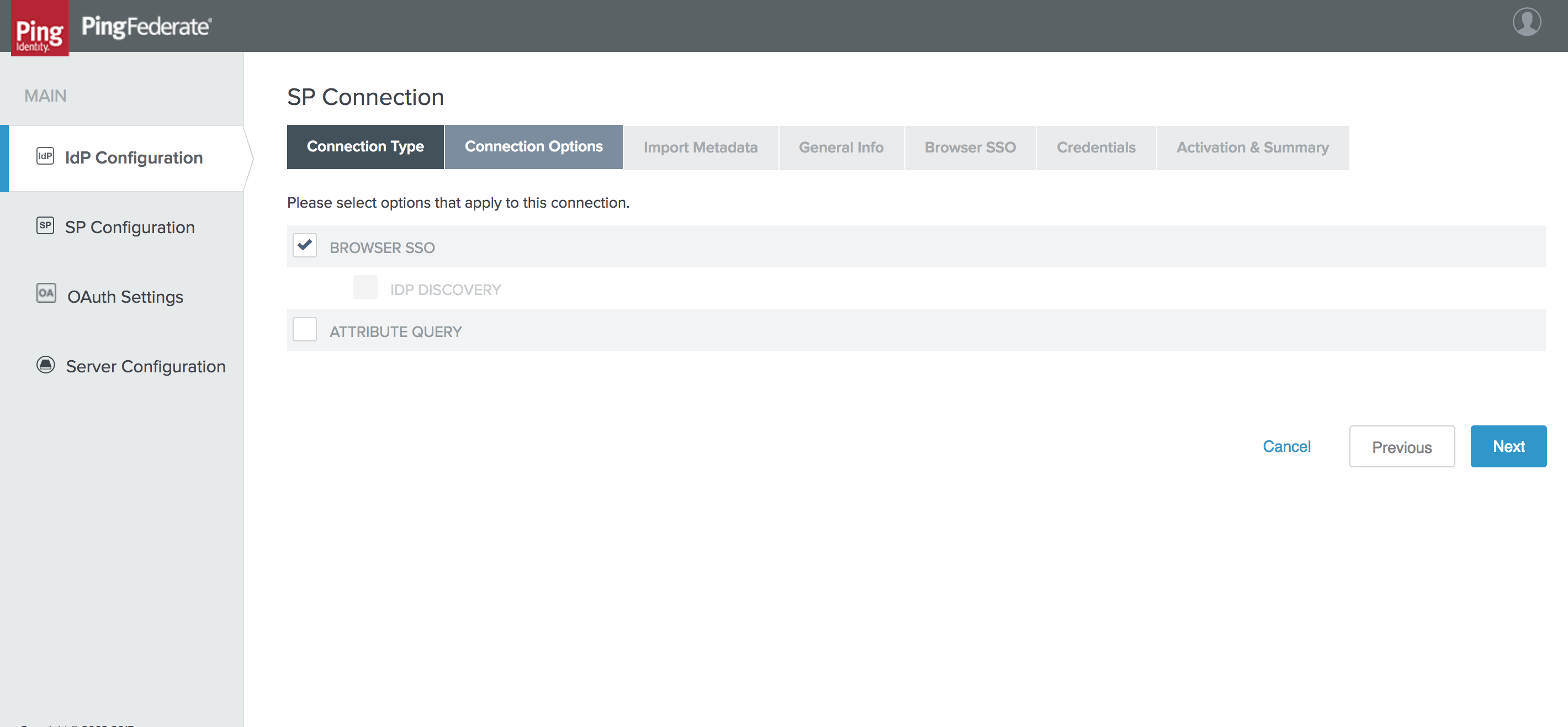Enable the Attribute Query checkbox

point(304,329)
